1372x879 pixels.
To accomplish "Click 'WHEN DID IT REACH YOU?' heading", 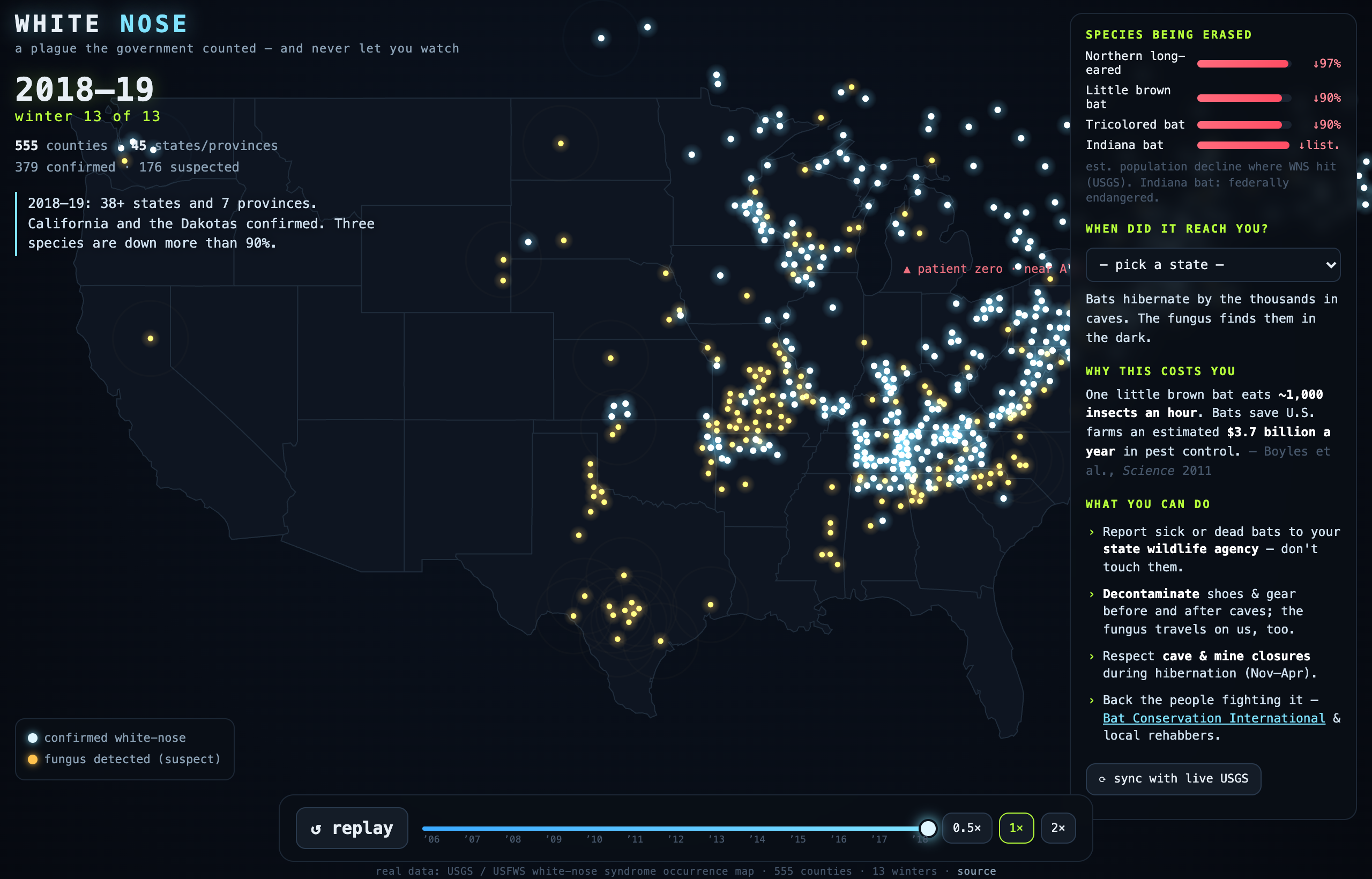I will coord(1177,229).
